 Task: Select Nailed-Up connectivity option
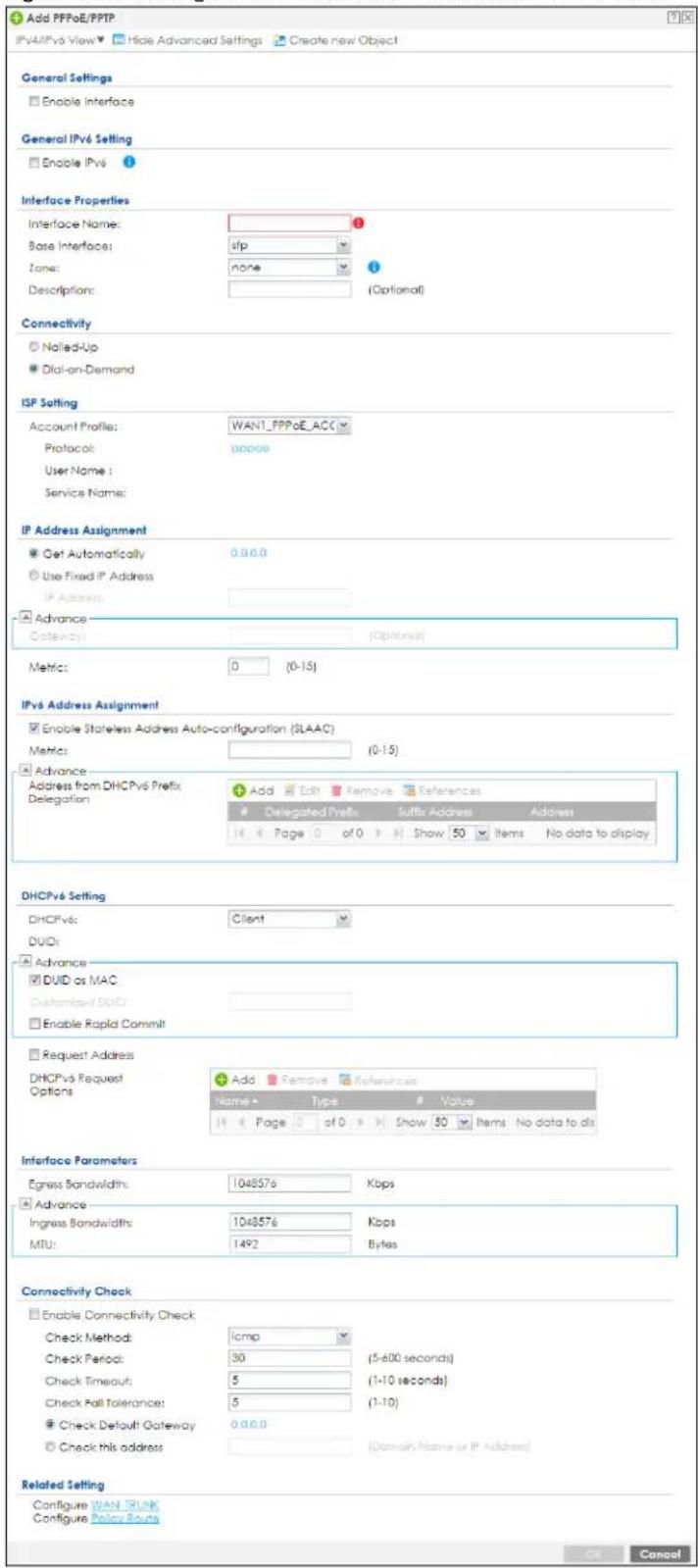[x=33, y=347]
